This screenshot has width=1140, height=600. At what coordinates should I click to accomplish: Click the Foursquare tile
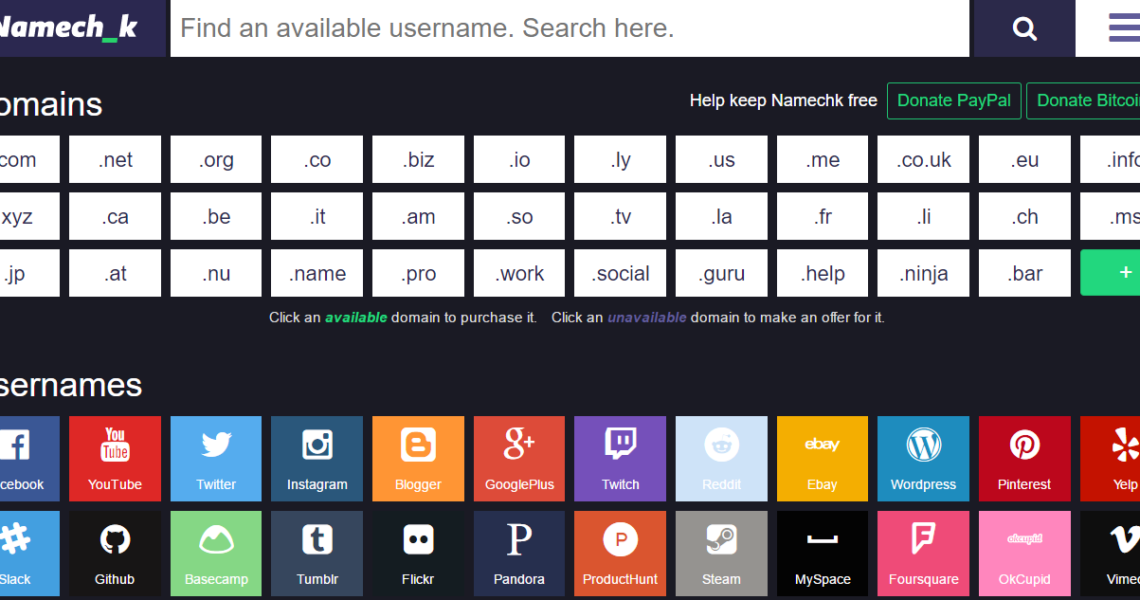click(923, 553)
